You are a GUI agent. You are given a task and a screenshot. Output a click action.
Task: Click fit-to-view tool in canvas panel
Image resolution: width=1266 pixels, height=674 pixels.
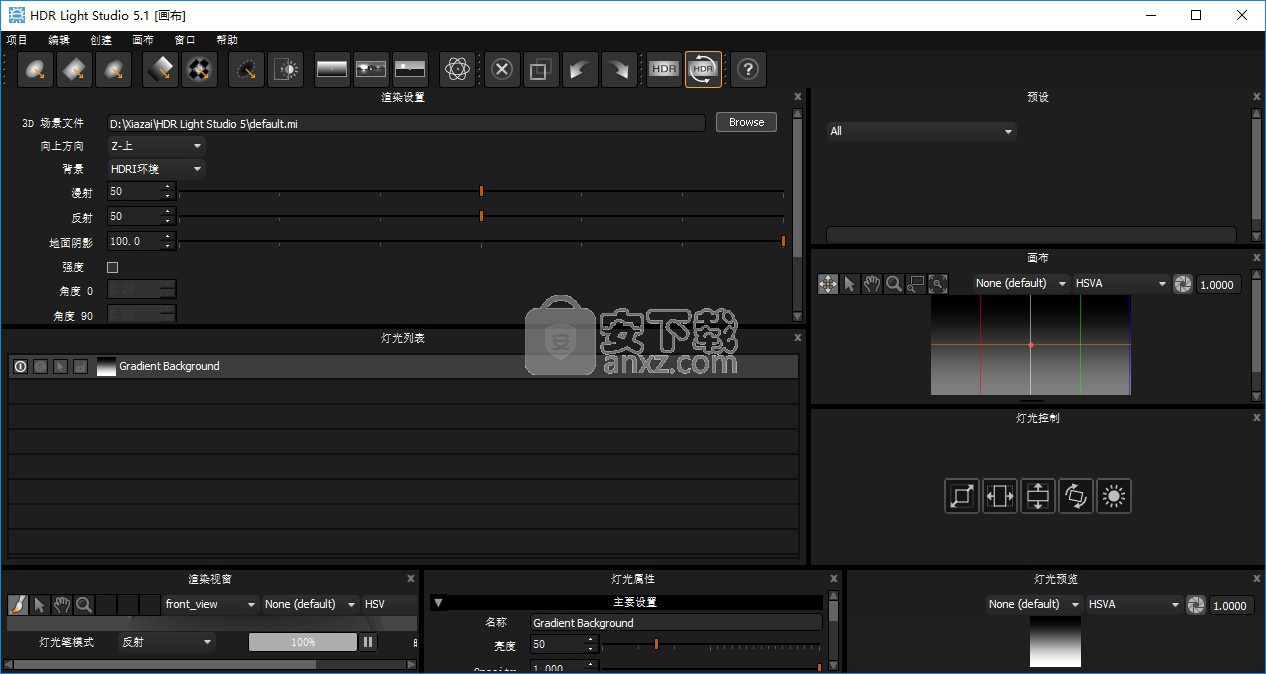coord(938,284)
